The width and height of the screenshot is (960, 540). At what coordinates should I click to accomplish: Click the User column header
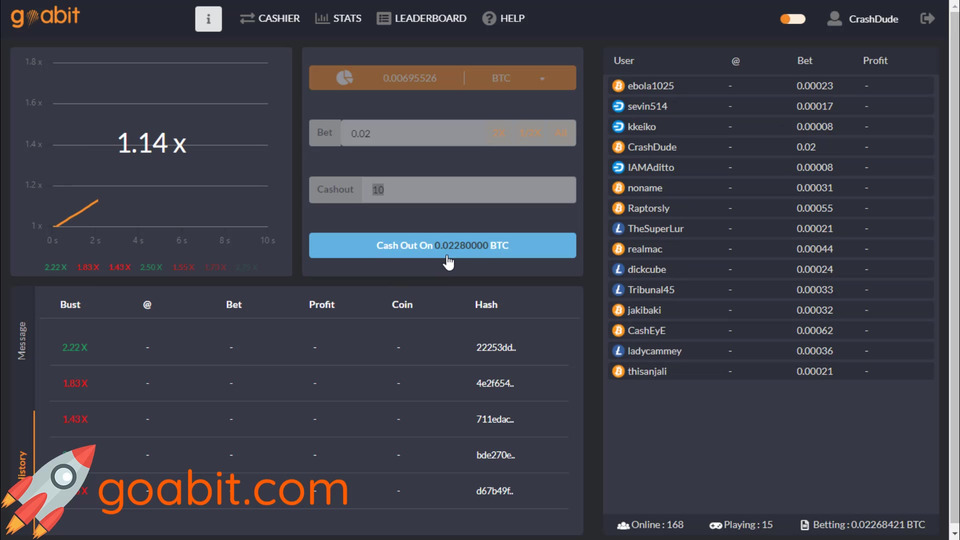pos(623,61)
